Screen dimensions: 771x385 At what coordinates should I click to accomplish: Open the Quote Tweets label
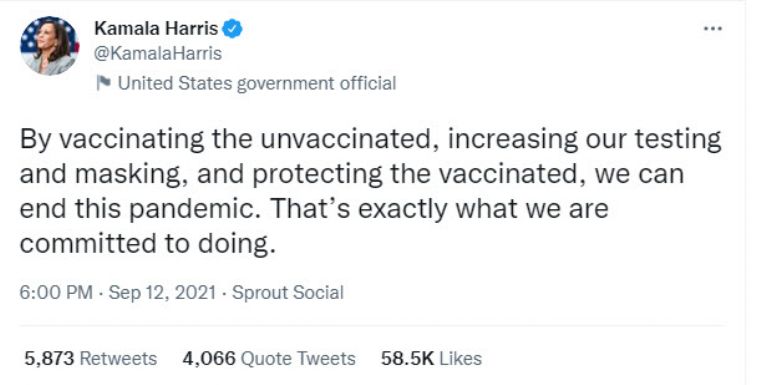298,358
